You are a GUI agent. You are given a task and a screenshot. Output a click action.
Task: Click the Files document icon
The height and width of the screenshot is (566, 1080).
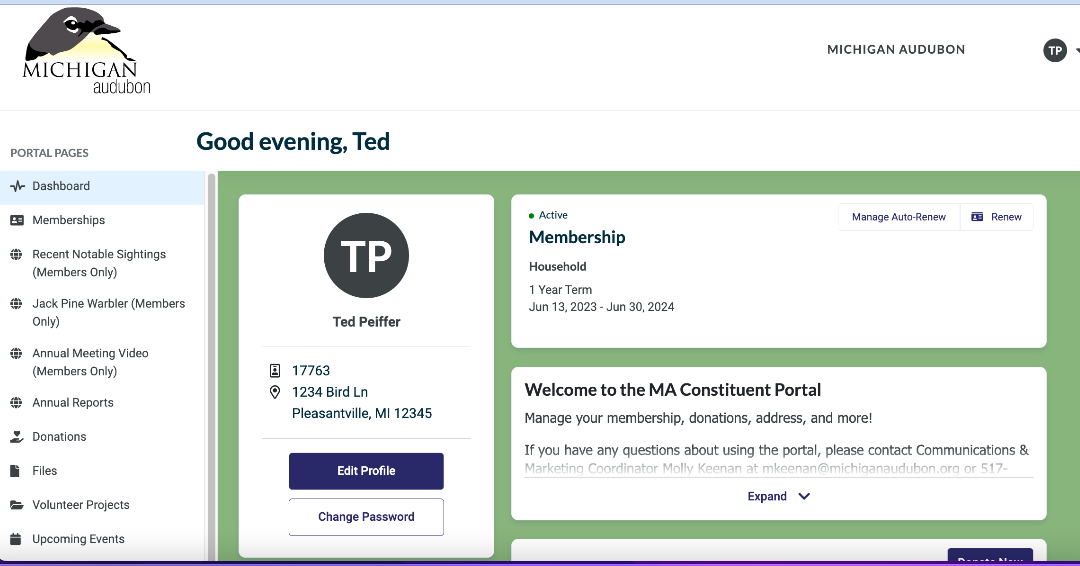[15, 471]
